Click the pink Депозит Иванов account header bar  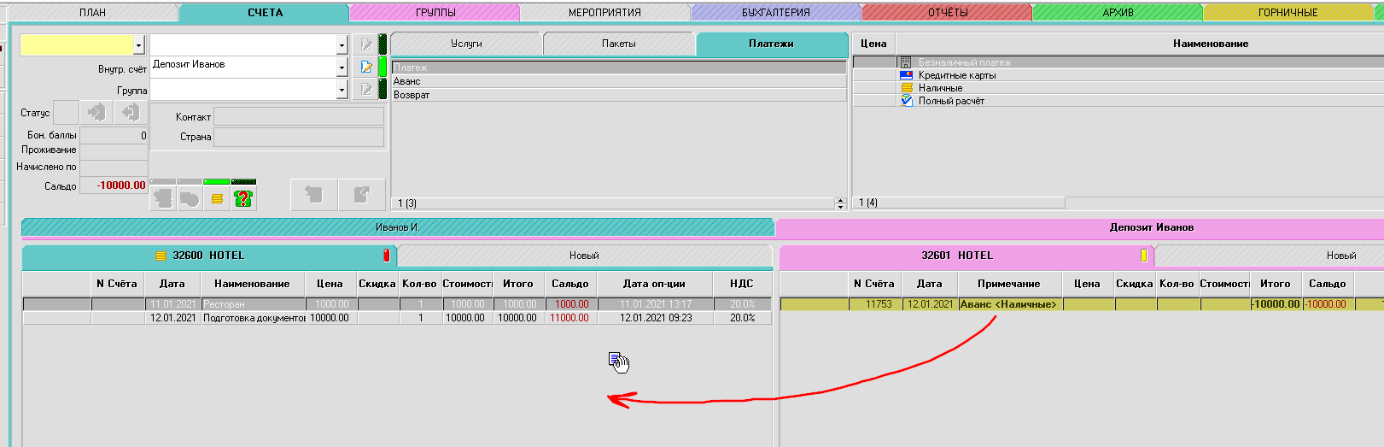click(x=1078, y=227)
